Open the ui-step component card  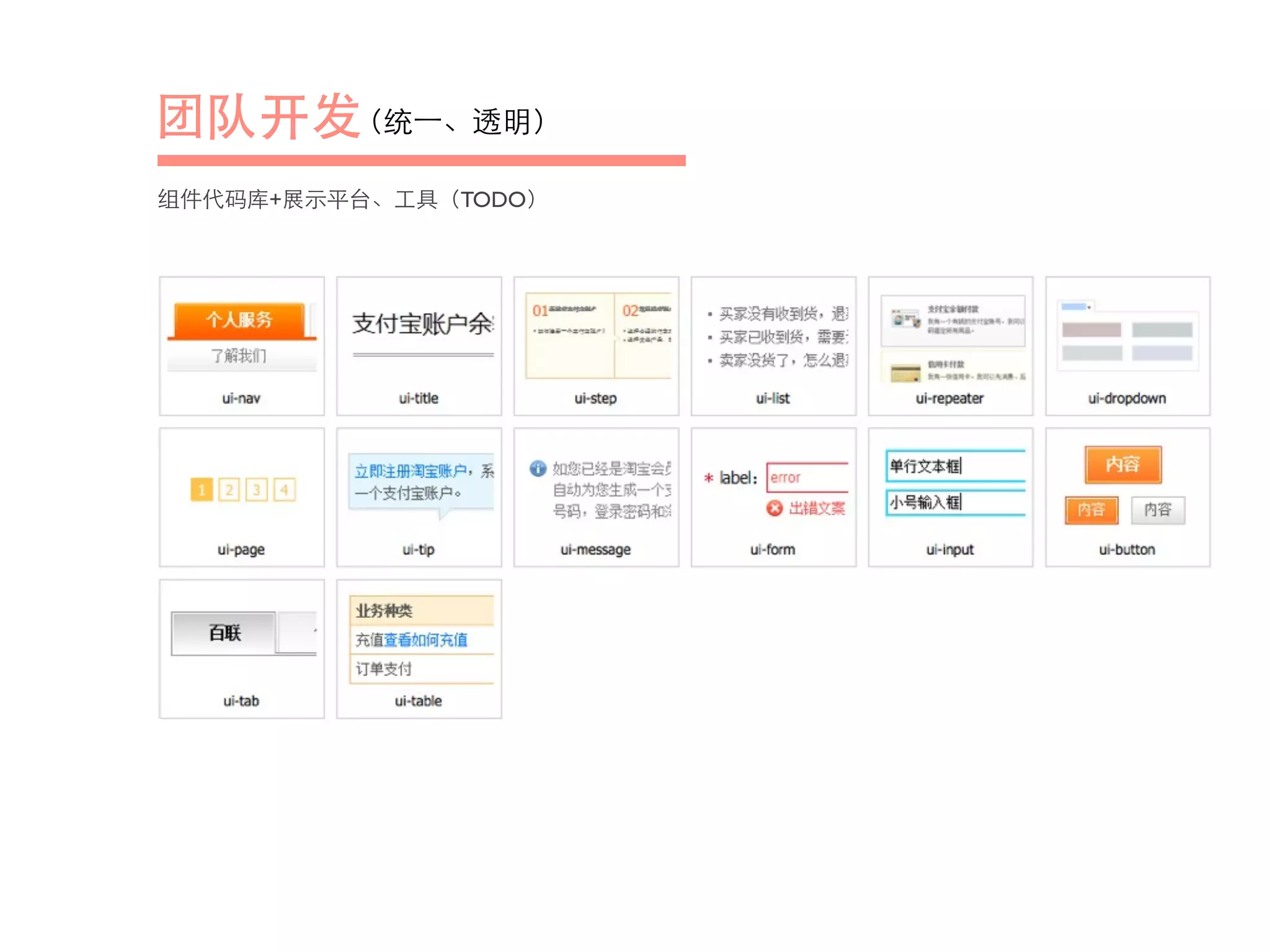click(596, 346)
